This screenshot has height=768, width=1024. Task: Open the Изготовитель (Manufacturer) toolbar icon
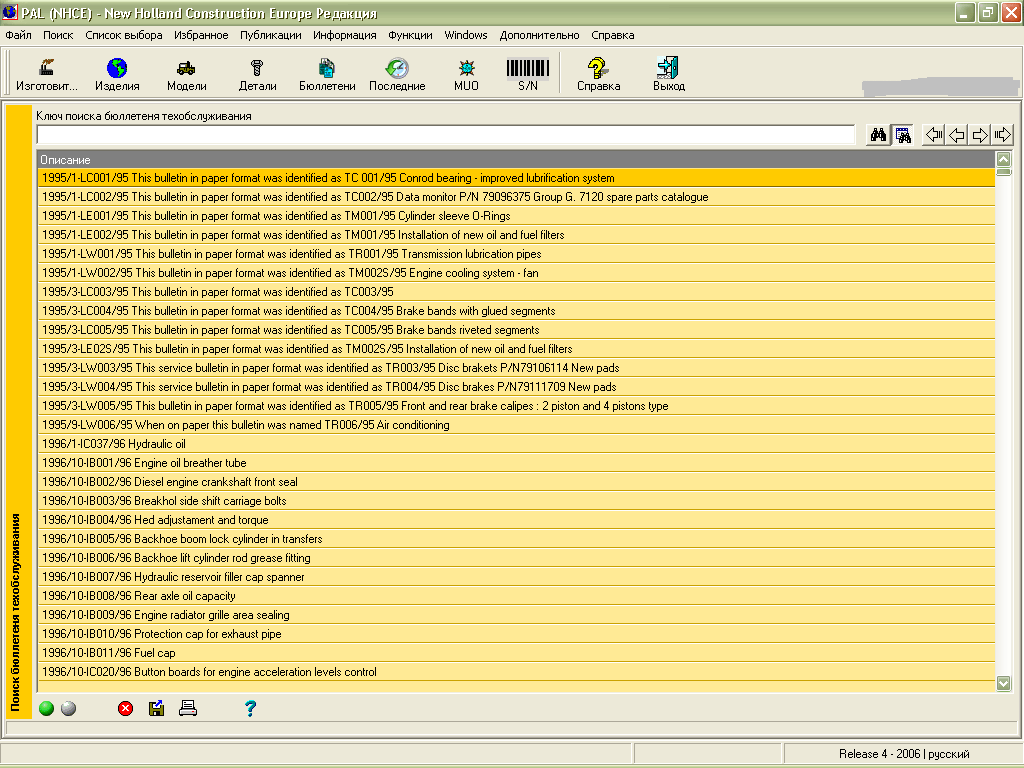pos(46,74)
